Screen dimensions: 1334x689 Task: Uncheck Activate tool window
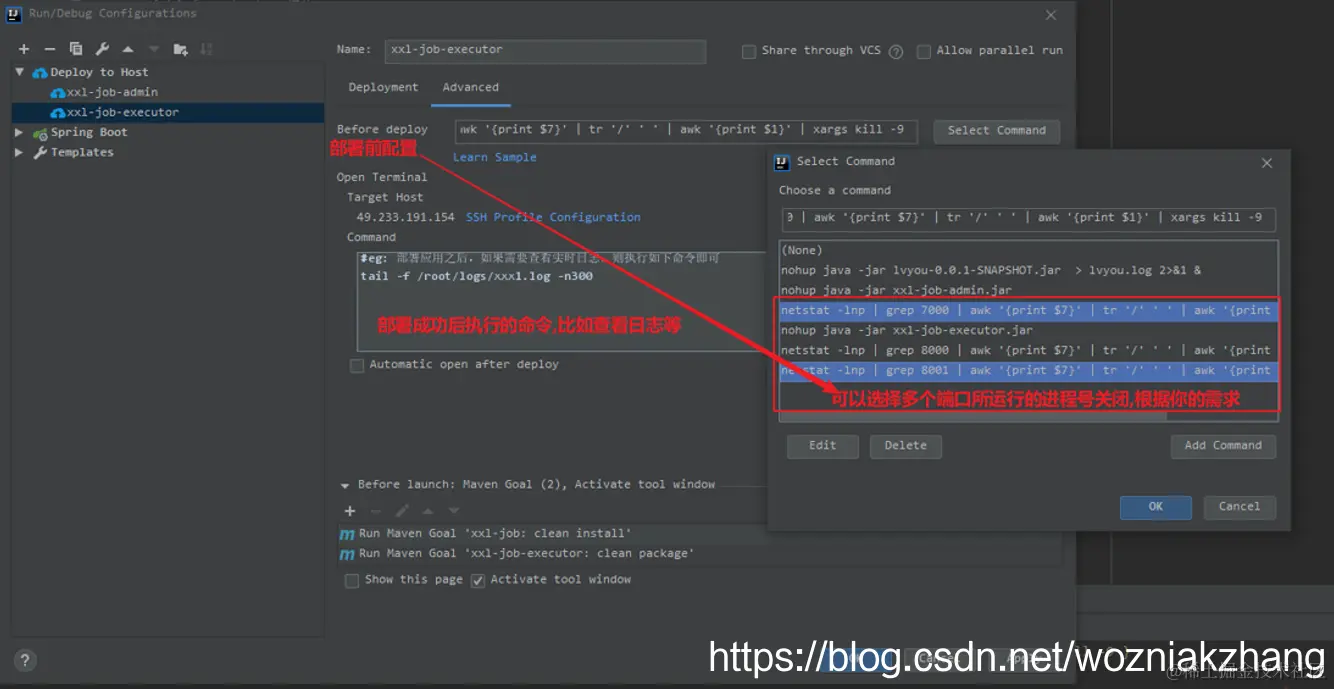tap(478, 580)
